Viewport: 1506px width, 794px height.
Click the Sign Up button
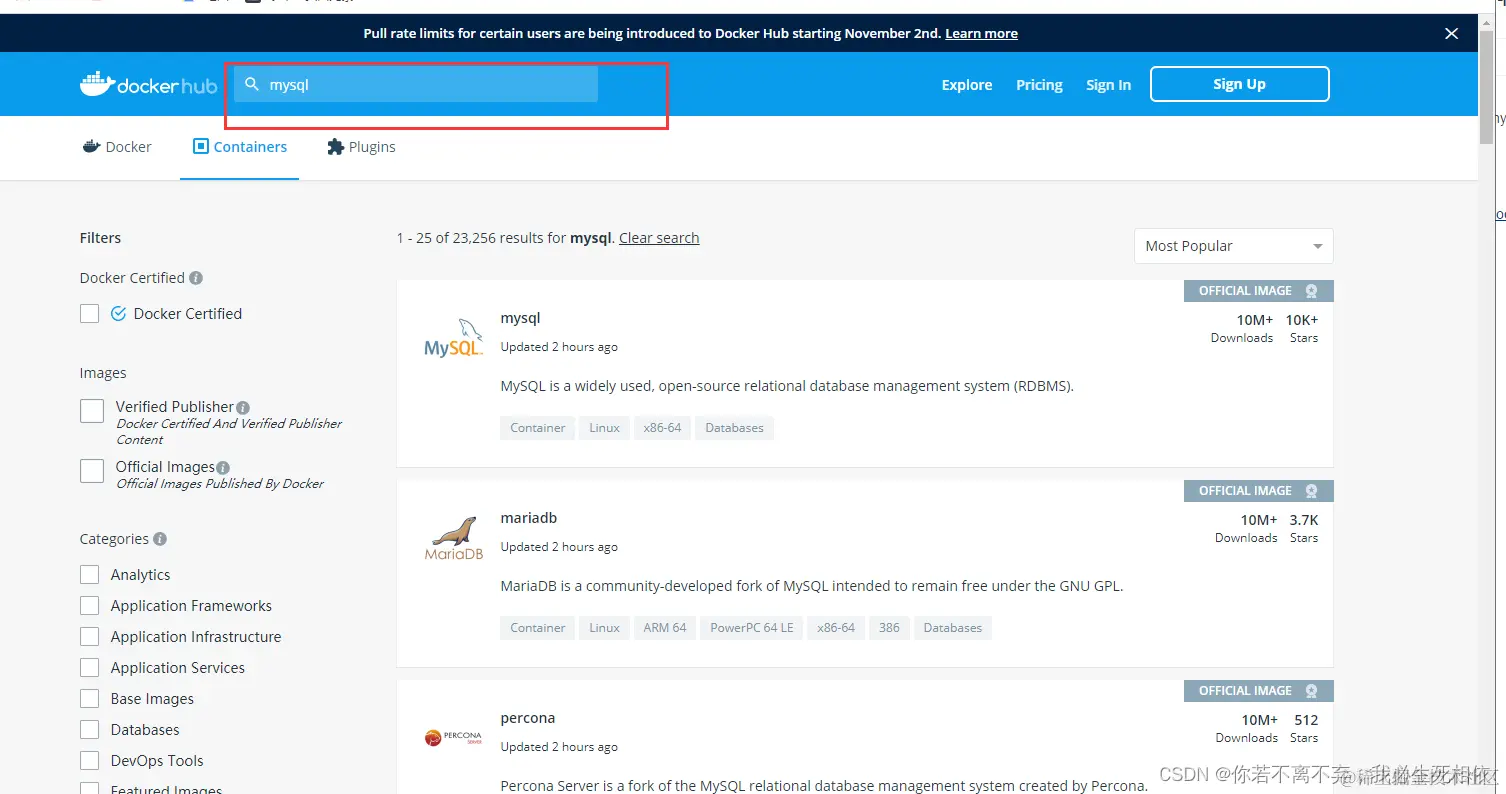[1239, 84]
